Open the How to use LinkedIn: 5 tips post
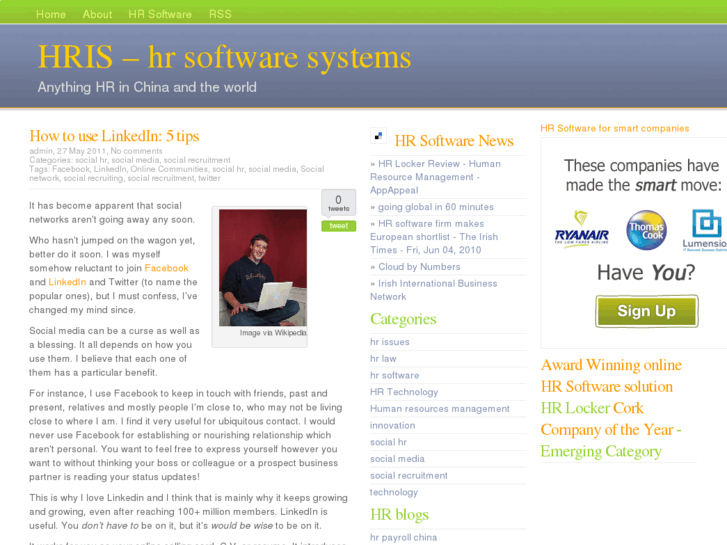Viewport: 727px width, 545px height. click(114, 136)
